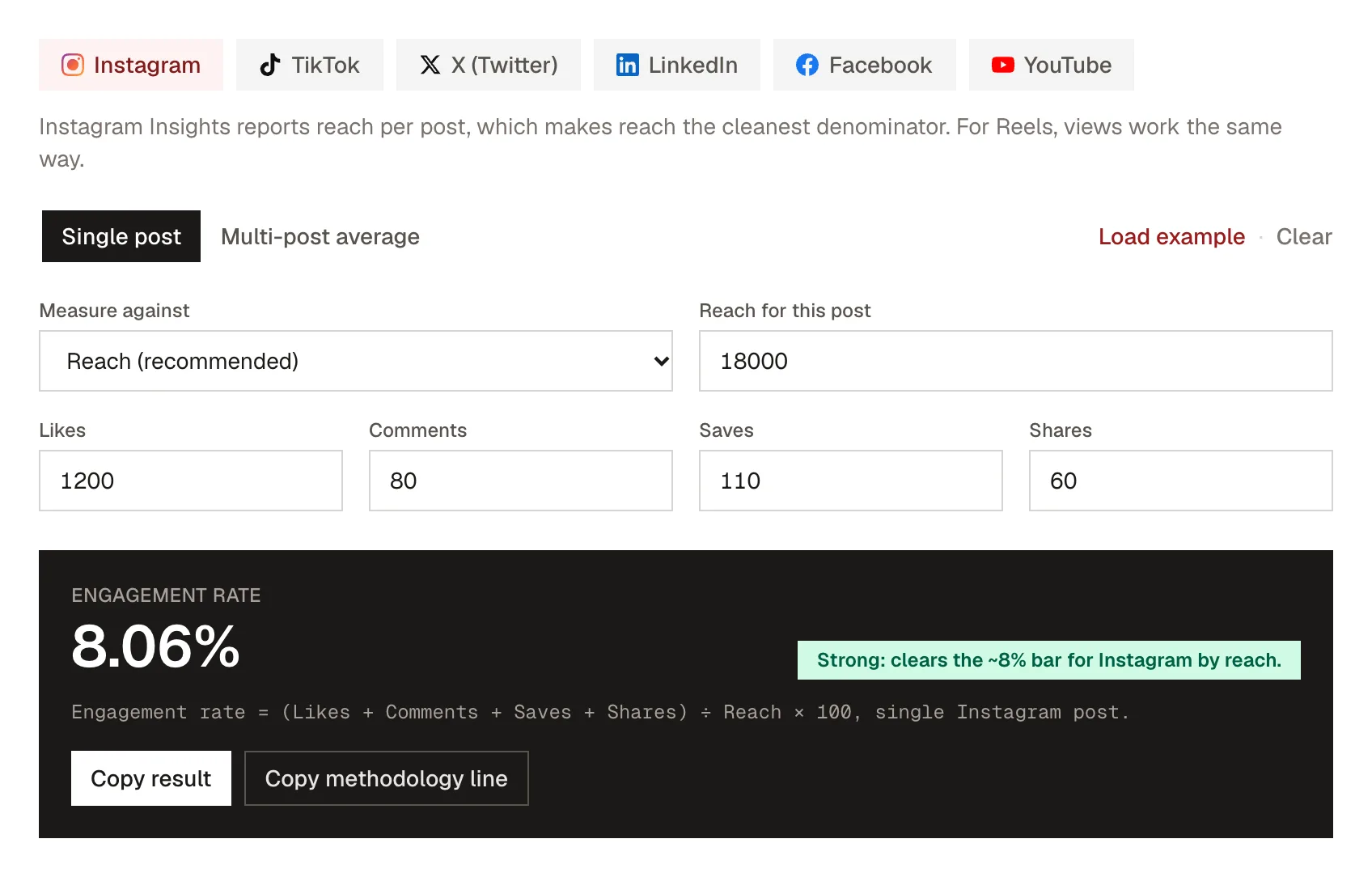This screenshot has height=877, width=1372.
Task: Focus the Likes input field
Action: tap(191, 481)
